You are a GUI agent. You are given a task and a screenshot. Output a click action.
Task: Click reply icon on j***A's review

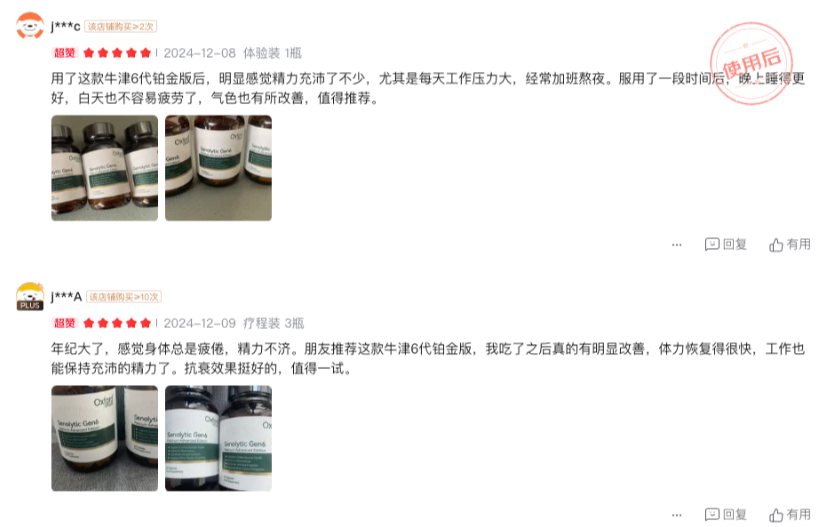pyautogui.click(x=712, y=515)
